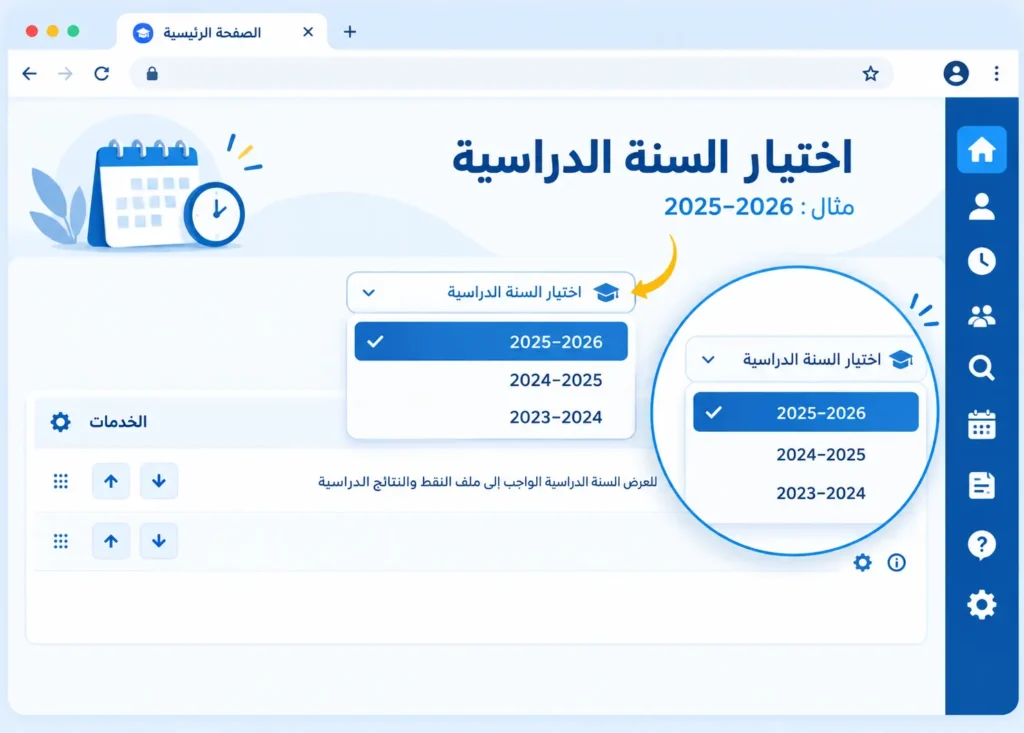The width and height of the screenshot is (1024, 733).
Task: Click the info circle icon
Action: click(x=897, y=562)
